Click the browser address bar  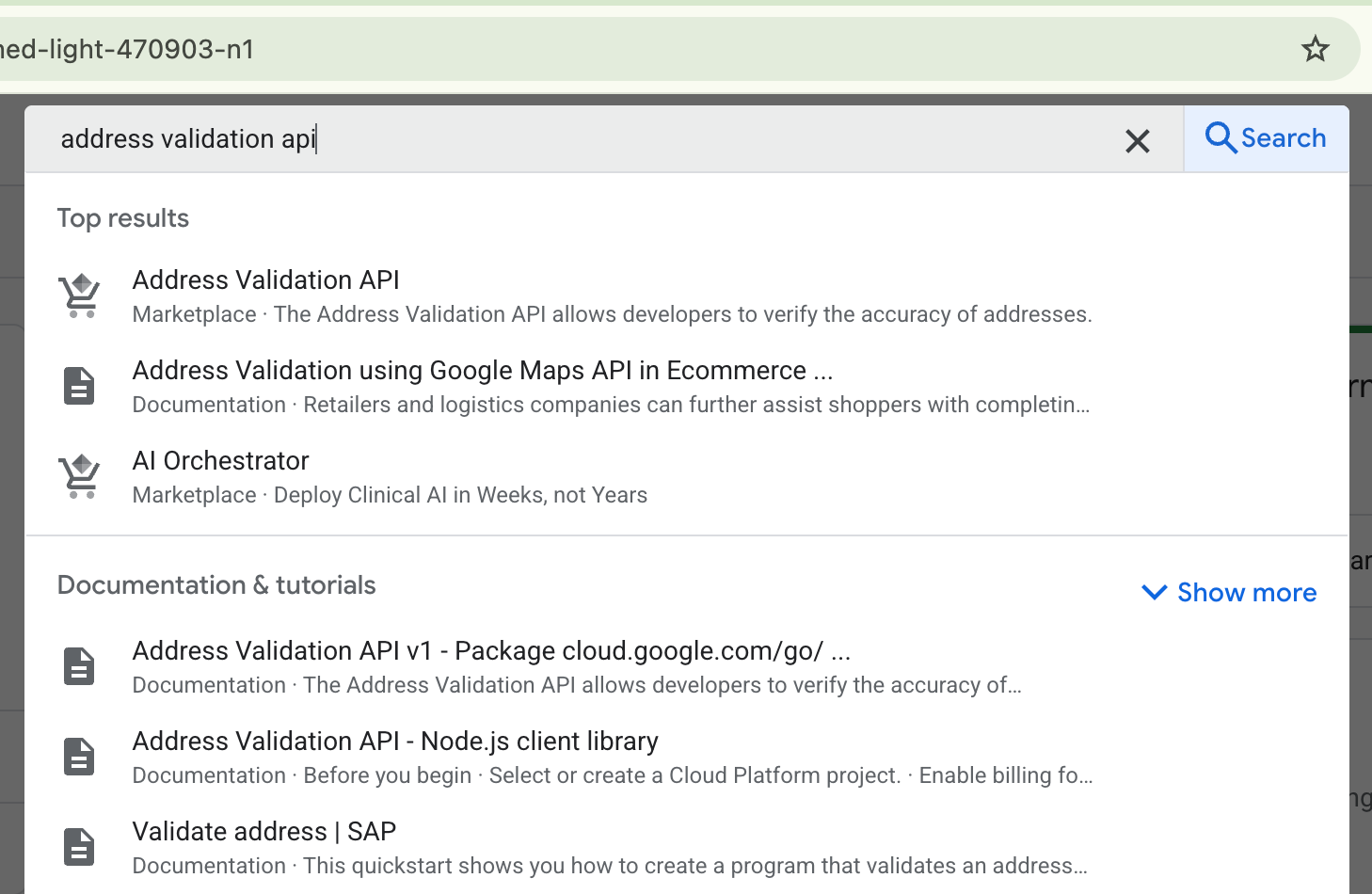tap(565, 48)
